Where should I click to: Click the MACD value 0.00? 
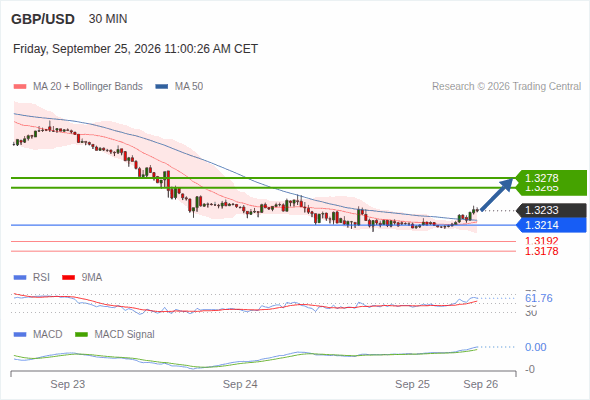(x=535, y=347)
